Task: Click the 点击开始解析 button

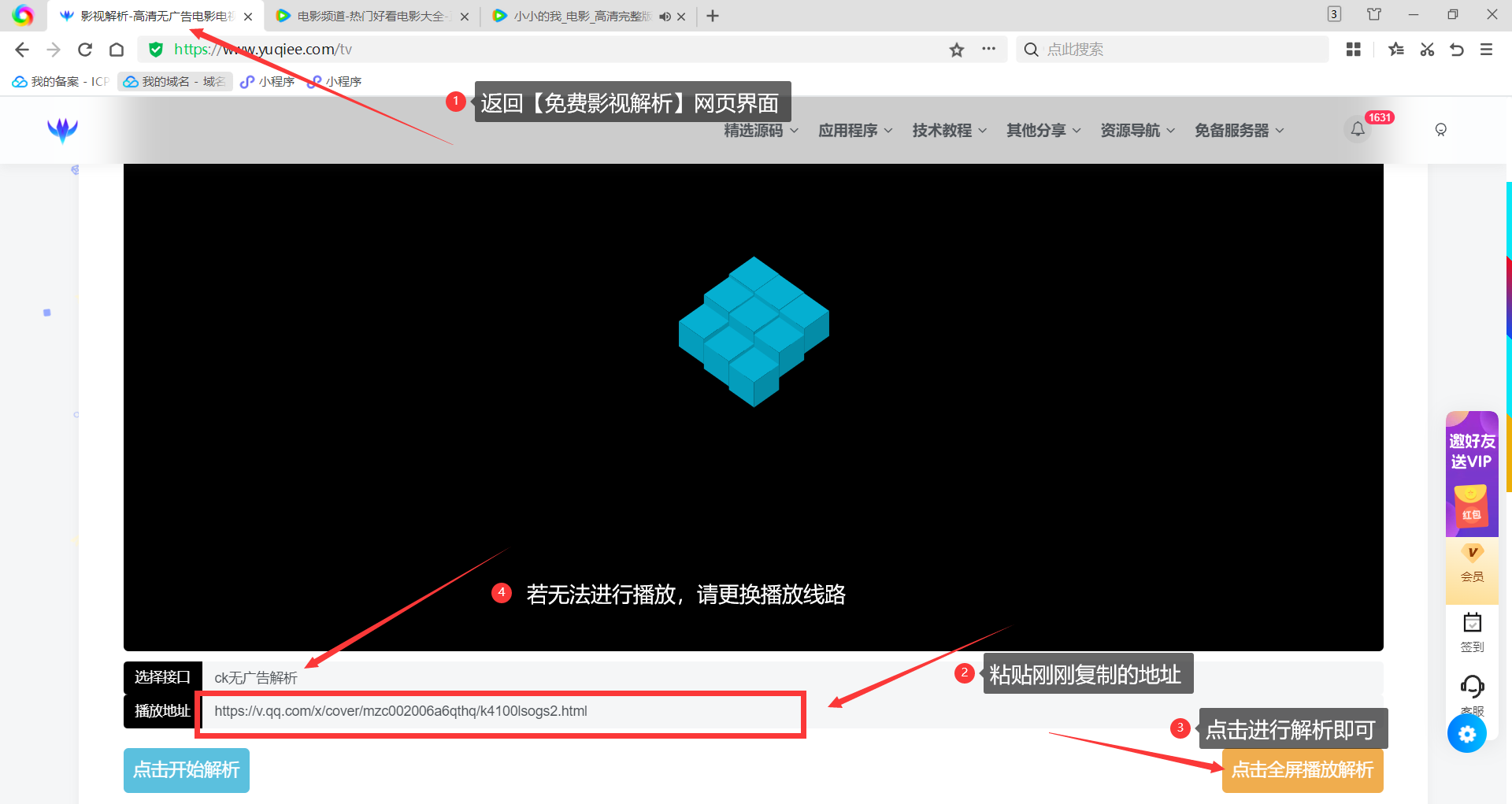Action: [x=186, y=770]
